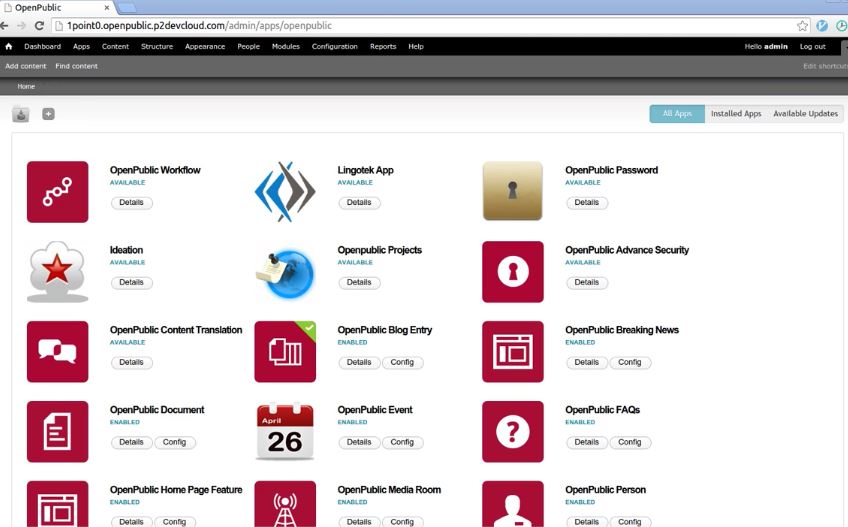Open the OpenPublic Workflow app icon
Screen dimensions: 848x527
57,192
